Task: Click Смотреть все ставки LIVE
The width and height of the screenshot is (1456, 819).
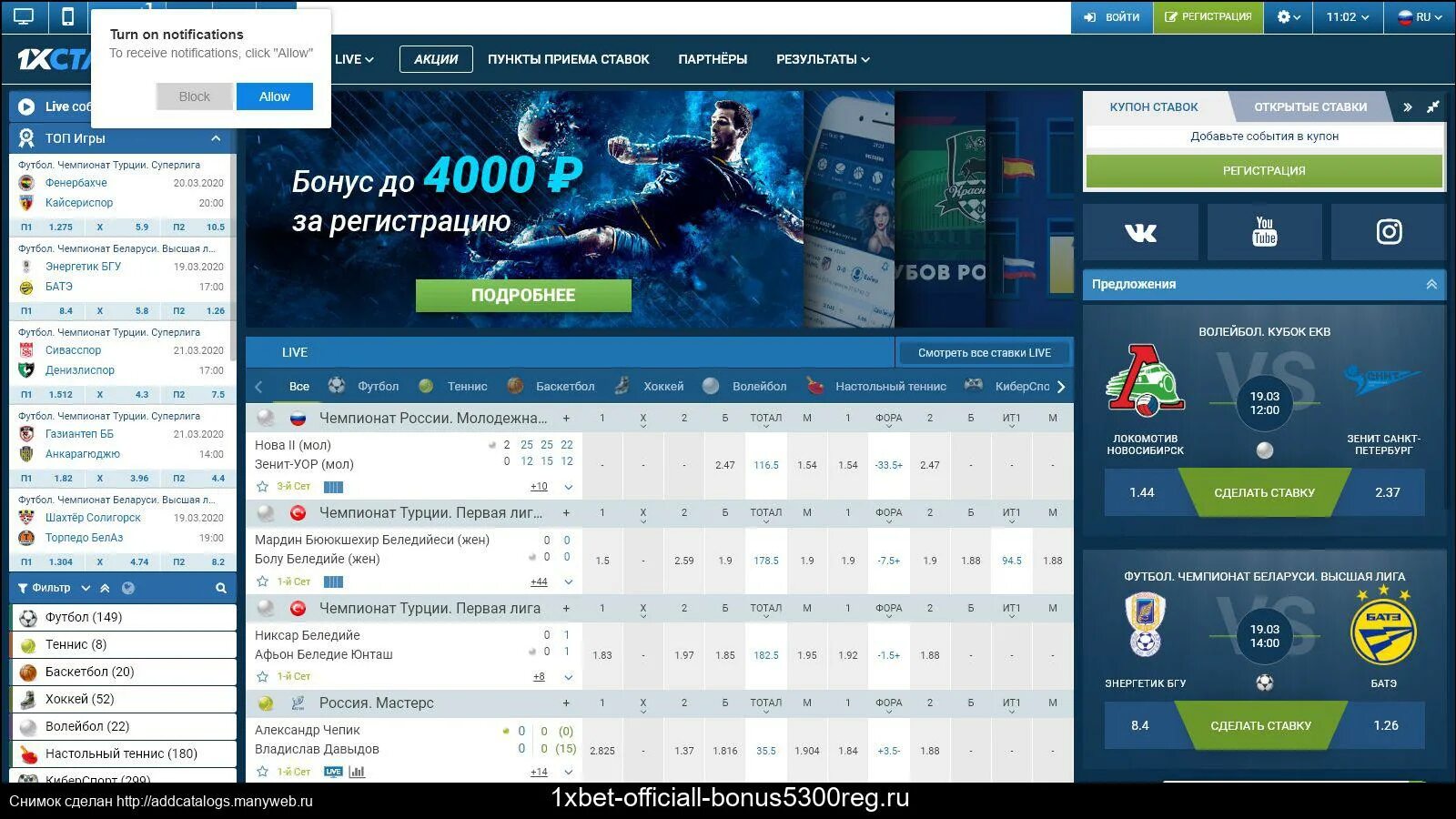Action: click(984, 353)
